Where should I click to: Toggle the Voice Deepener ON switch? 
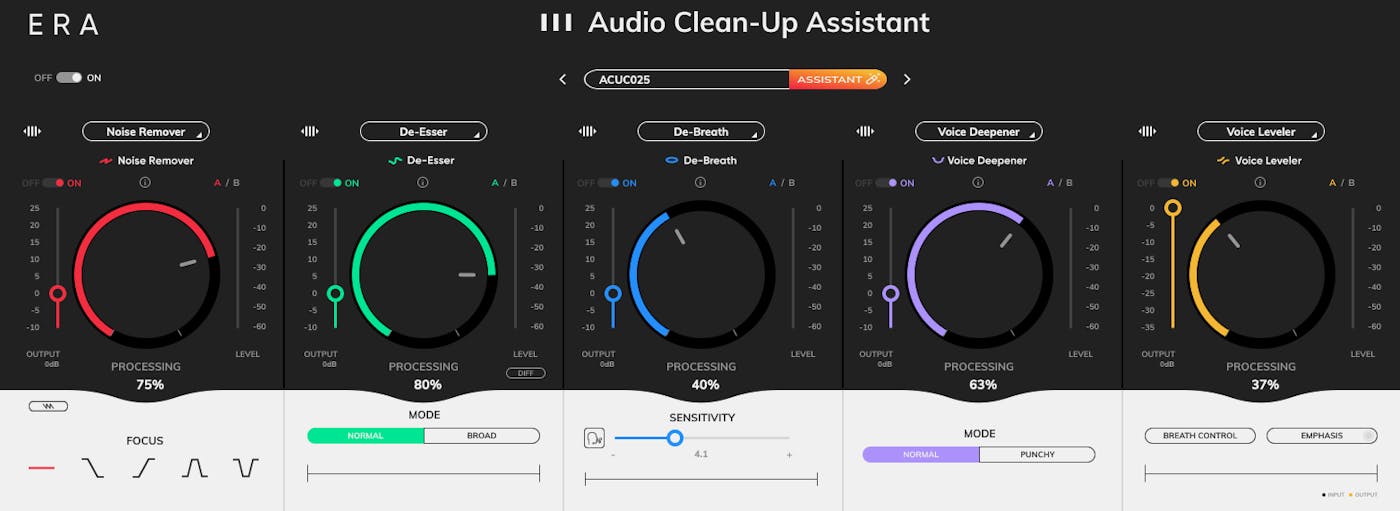tap(887, 183)
